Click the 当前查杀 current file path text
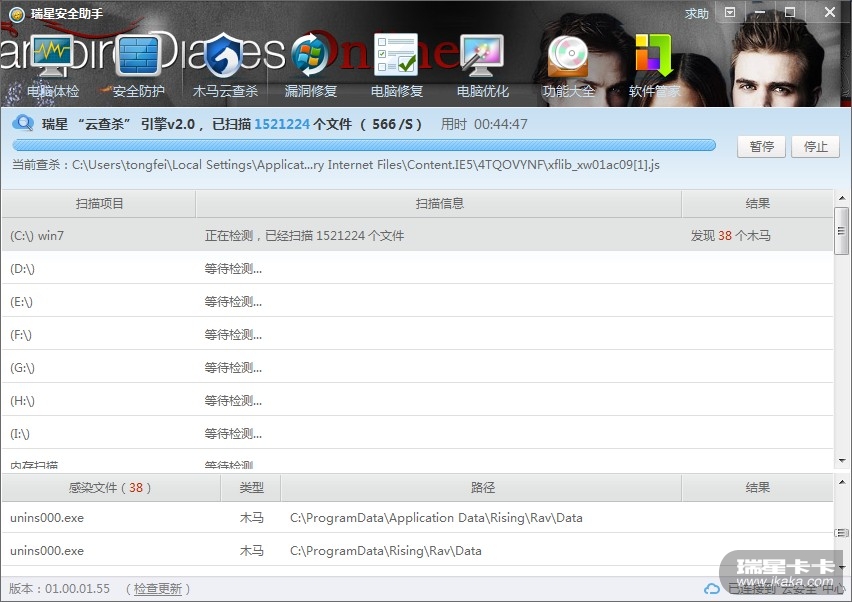Image resolution: width=852 pixels, height=602 pixels. (x=336, y=165)
